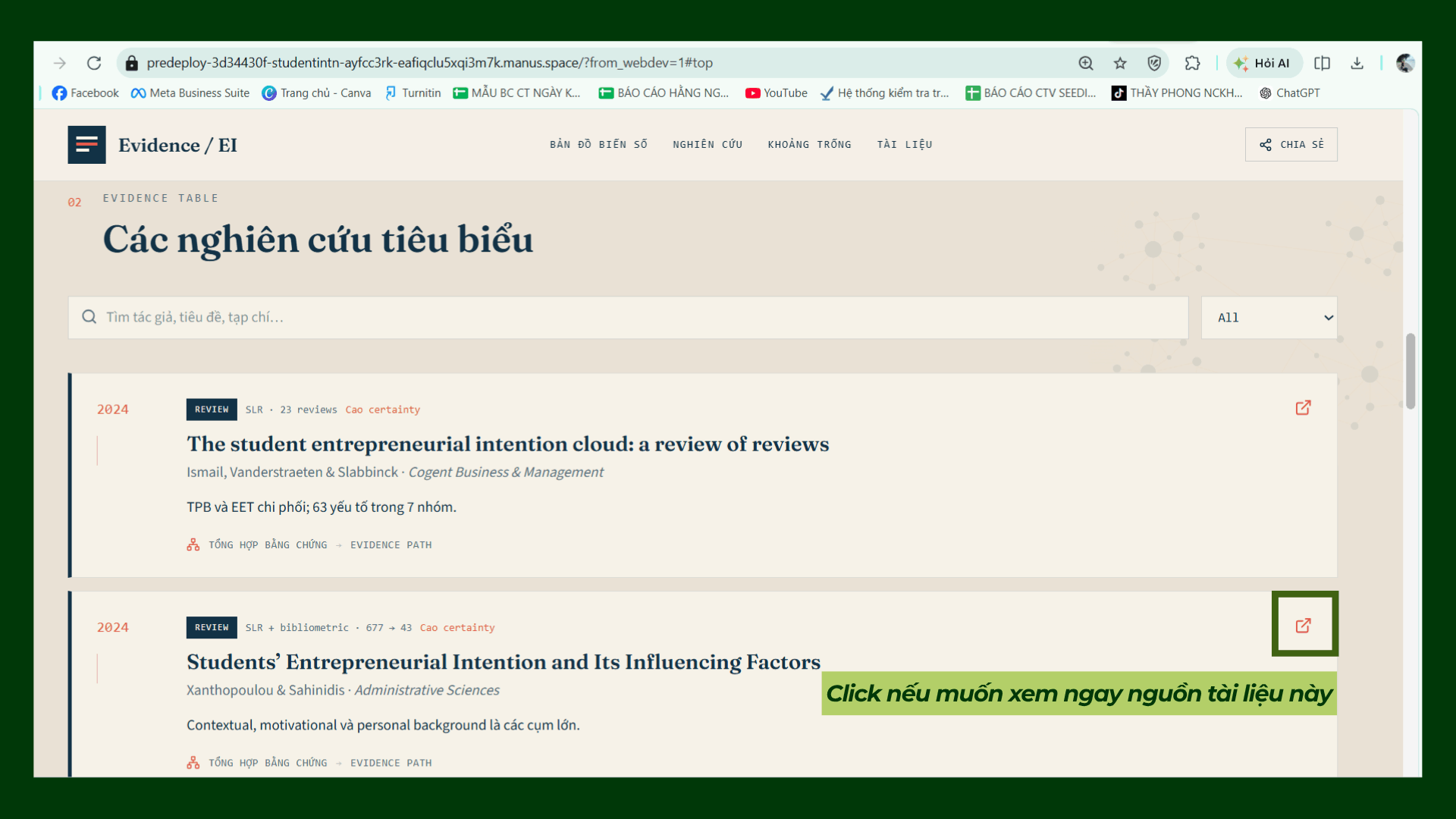1456x819 pixels.
Task: Click the page vertical scrollbar thumb
Action: point(1410,371)
